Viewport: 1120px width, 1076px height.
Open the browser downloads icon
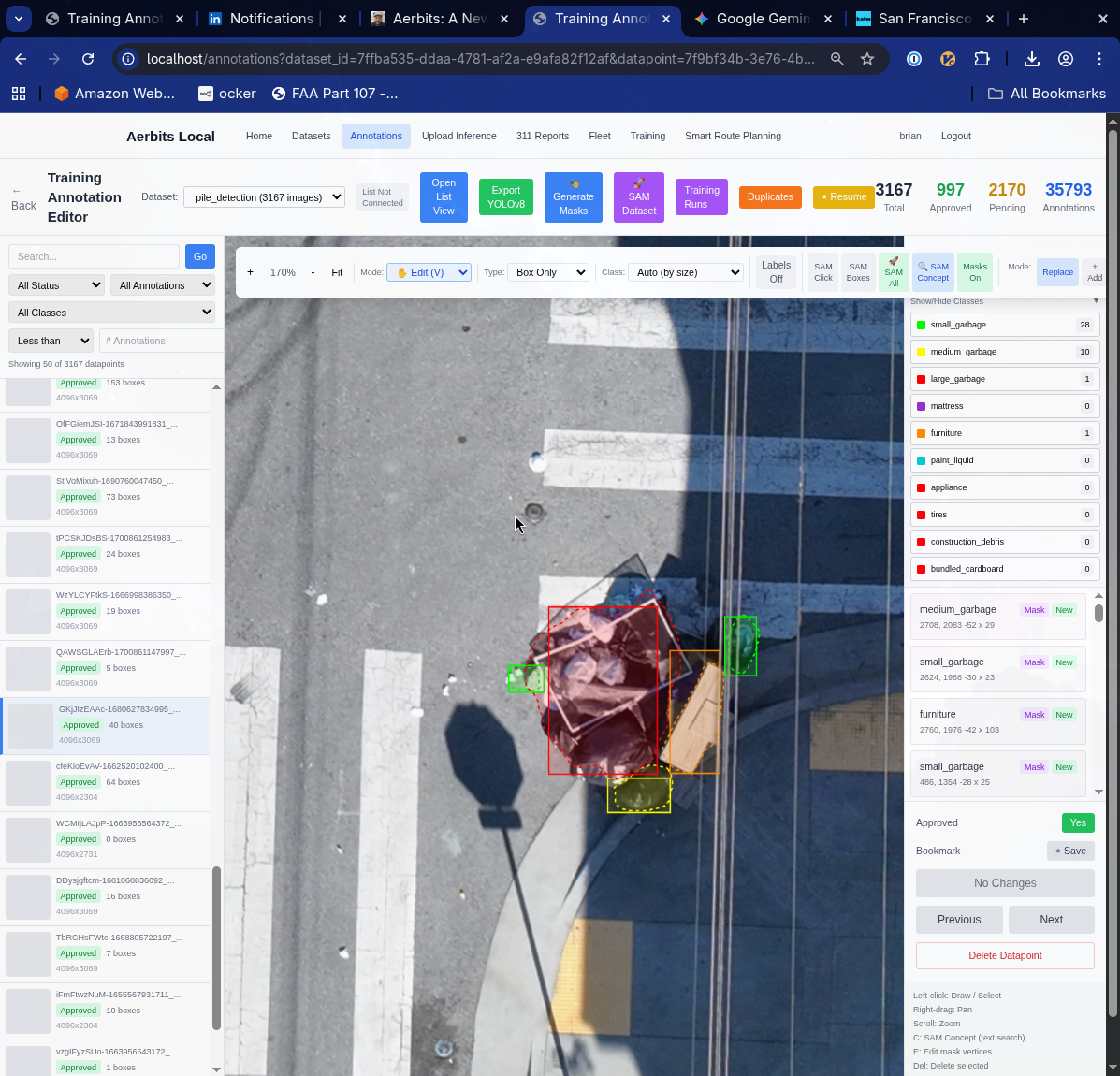coord(1031,59)
